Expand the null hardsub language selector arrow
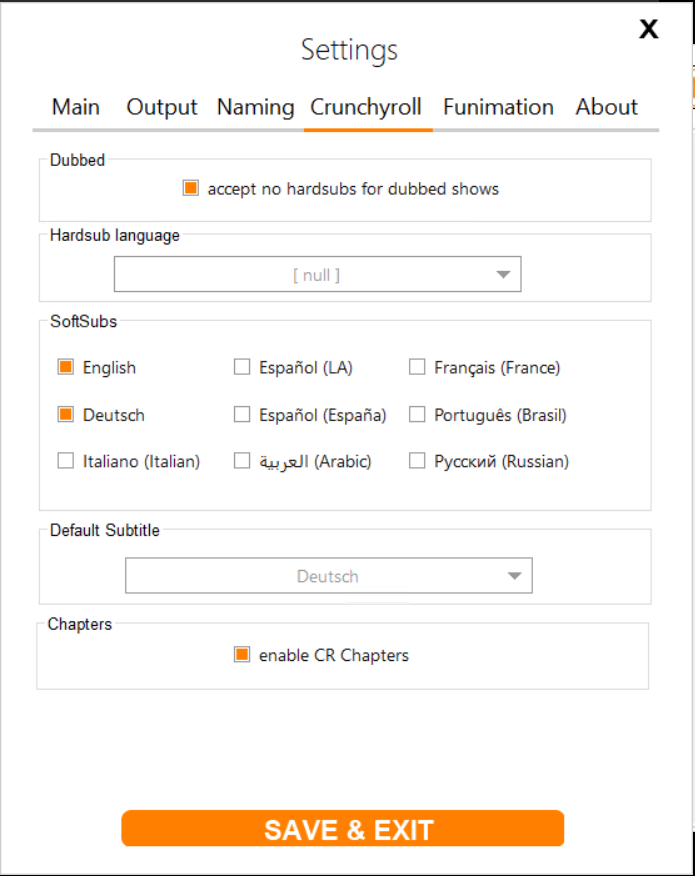This screenshot has height=876, width=695. 503,273
